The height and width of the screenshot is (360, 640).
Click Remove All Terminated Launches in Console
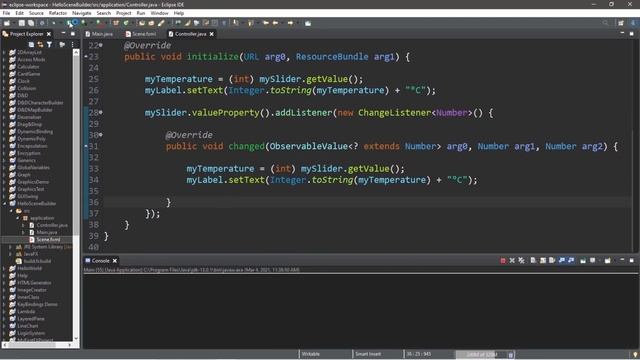(521, 260)
